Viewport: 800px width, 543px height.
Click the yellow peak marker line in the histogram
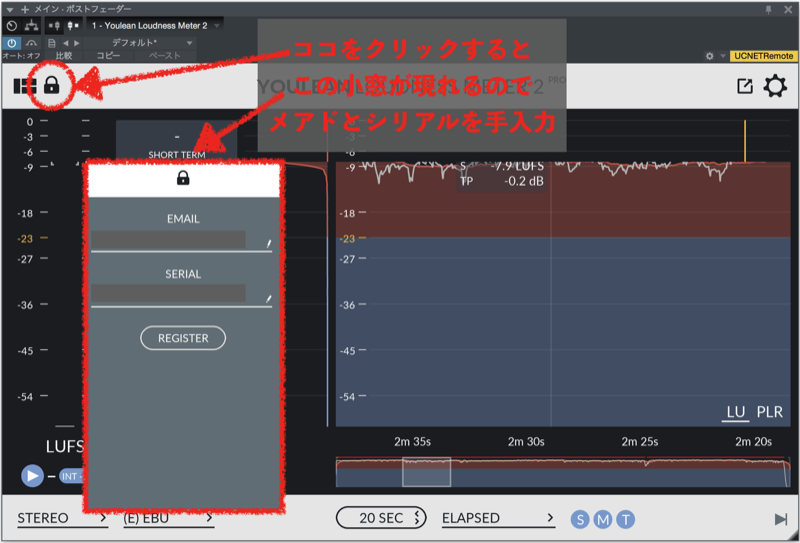click(x=745, y=141)
